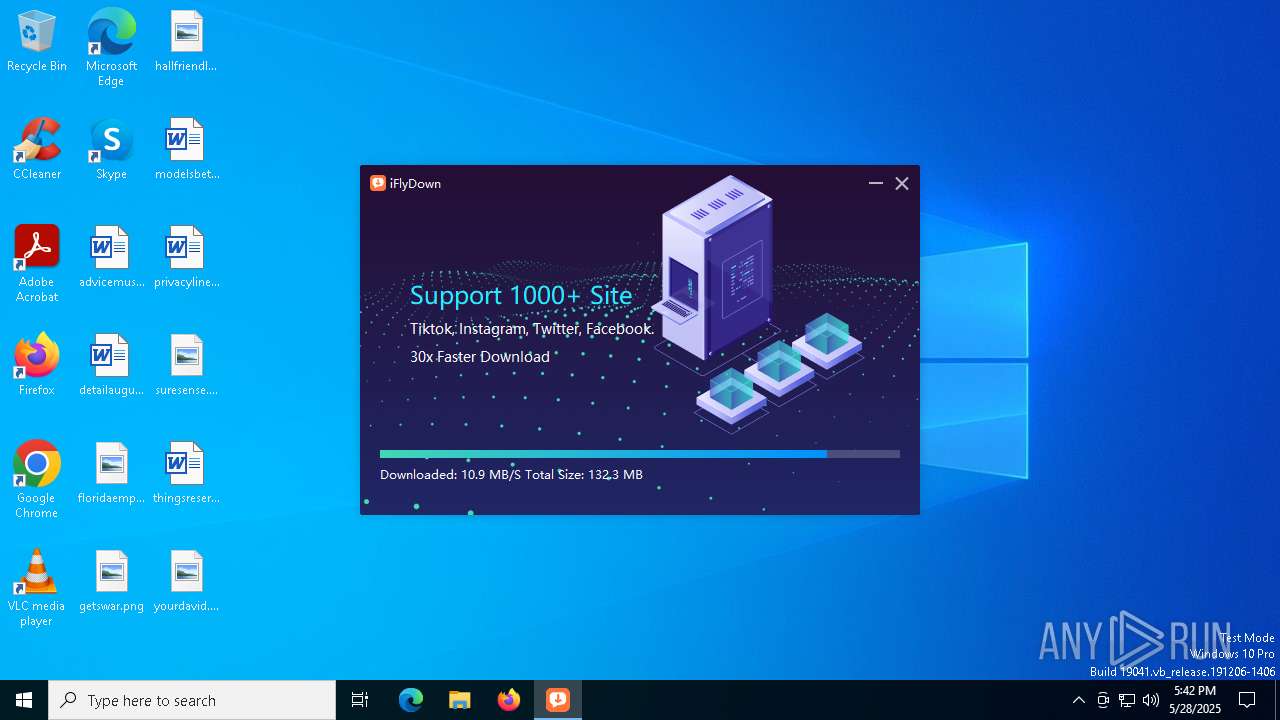
Task: Select the hallfriendl... image file
Action: coord(186,42)
